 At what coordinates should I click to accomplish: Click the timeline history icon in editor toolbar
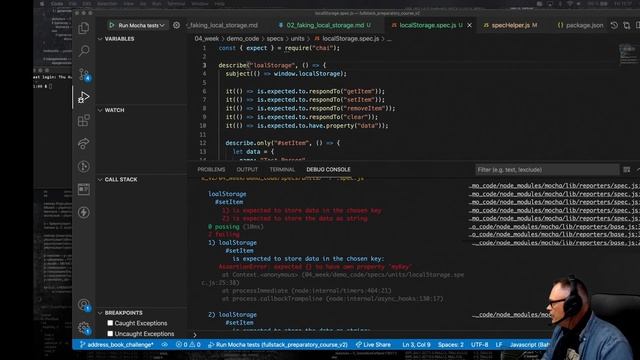point(614,25)
